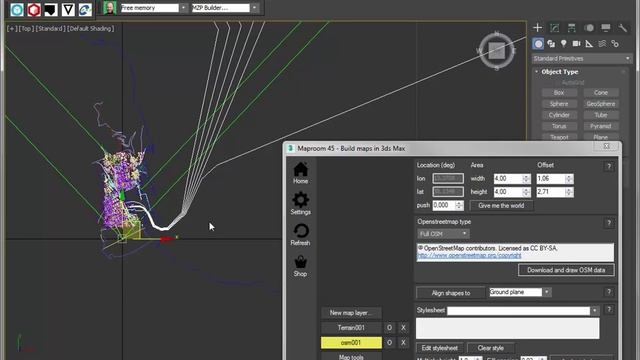640x360 pixels.
Task: Open the Display panel icon
Action: 606,27
